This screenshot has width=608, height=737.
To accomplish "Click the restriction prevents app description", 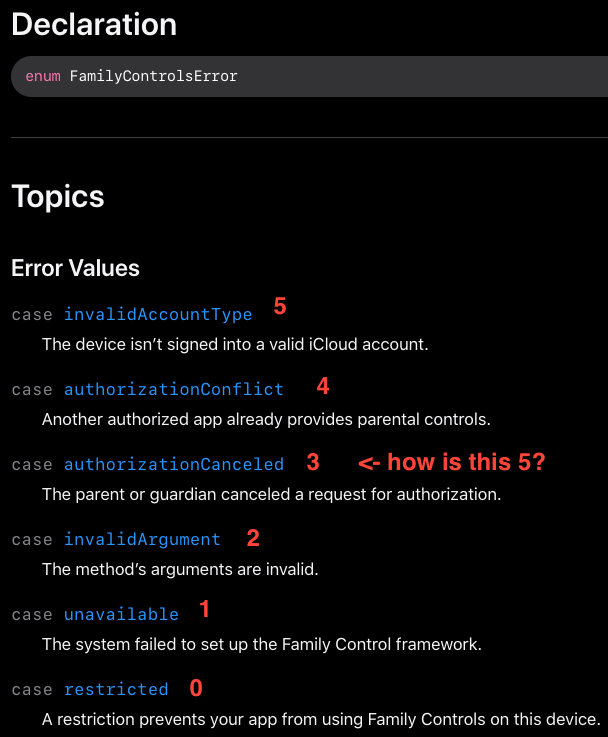I will click(321, 719).
